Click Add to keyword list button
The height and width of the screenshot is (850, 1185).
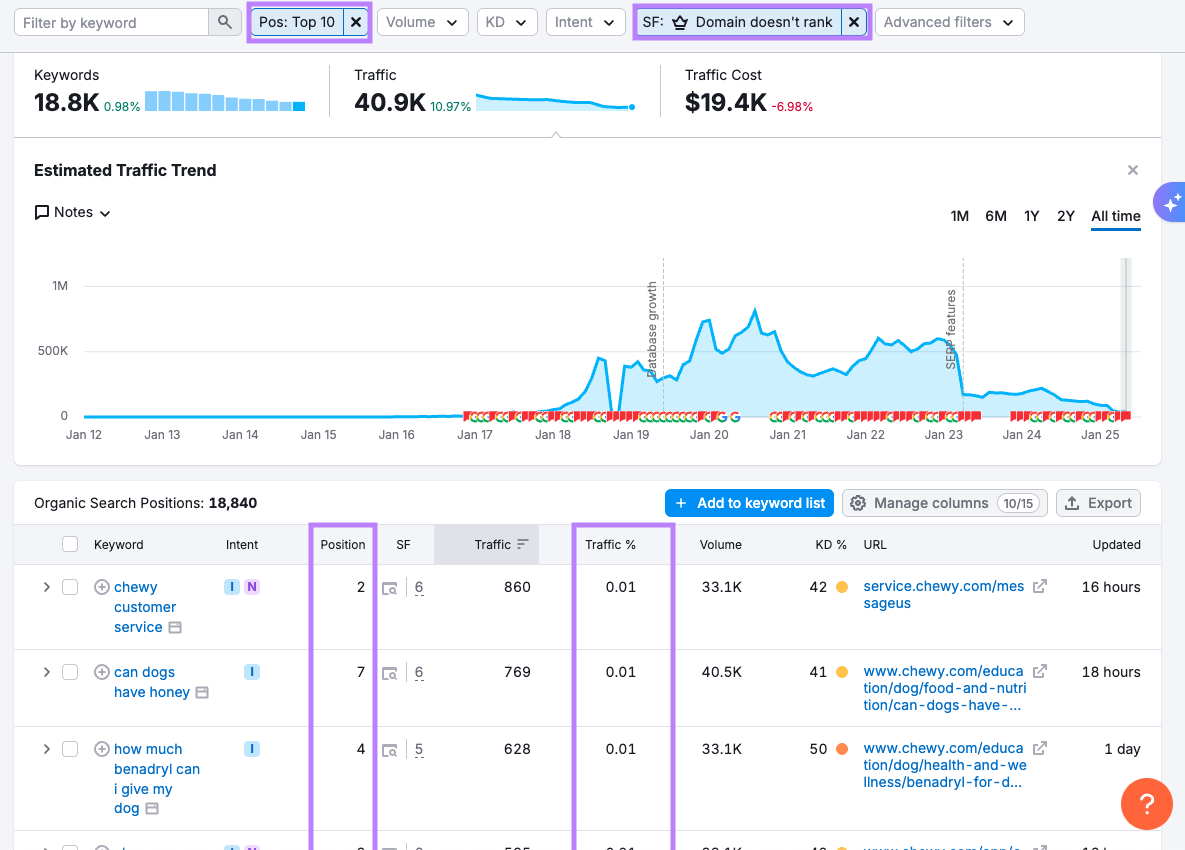[x=748, y=503]
